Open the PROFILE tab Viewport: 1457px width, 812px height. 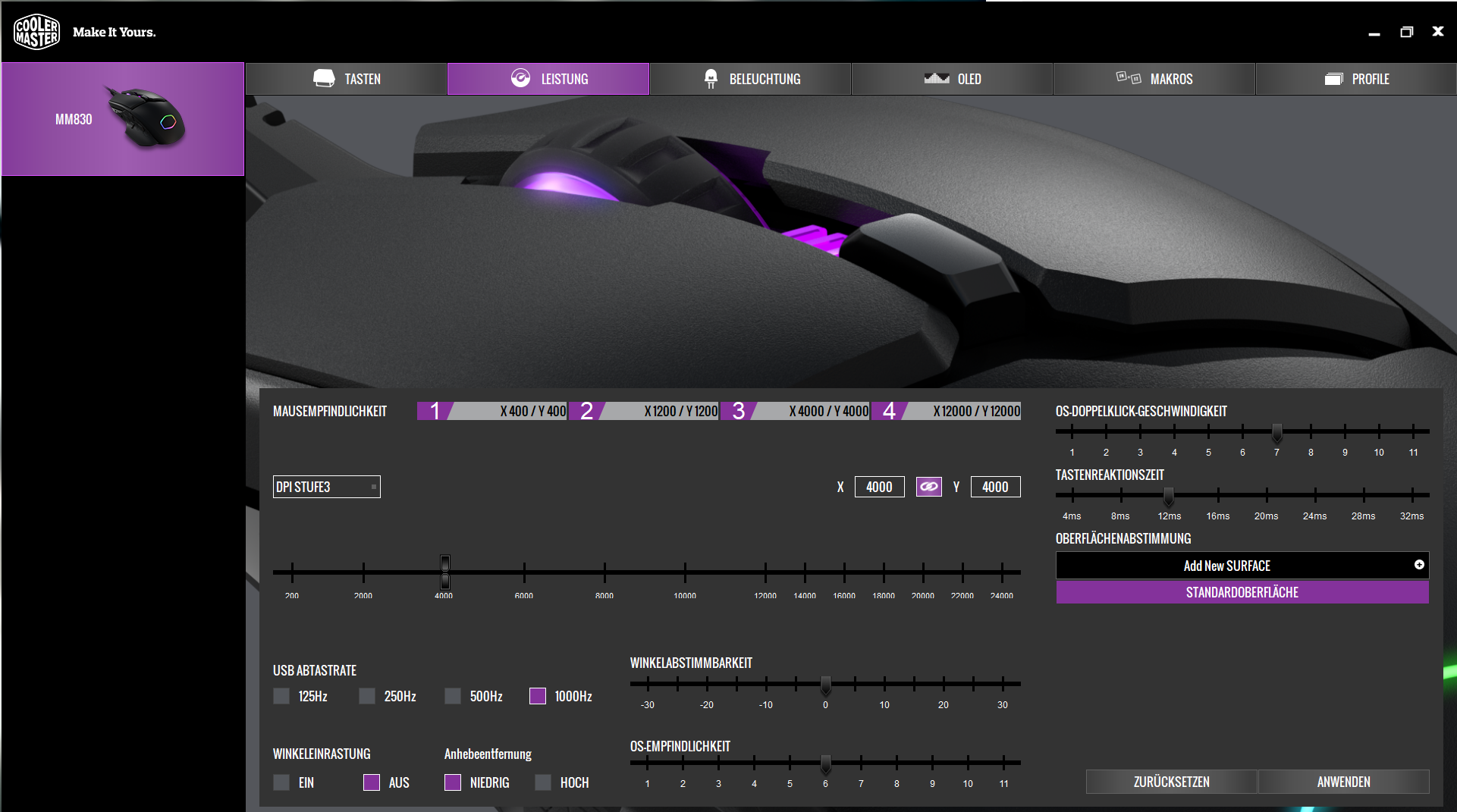[1356, 79]
